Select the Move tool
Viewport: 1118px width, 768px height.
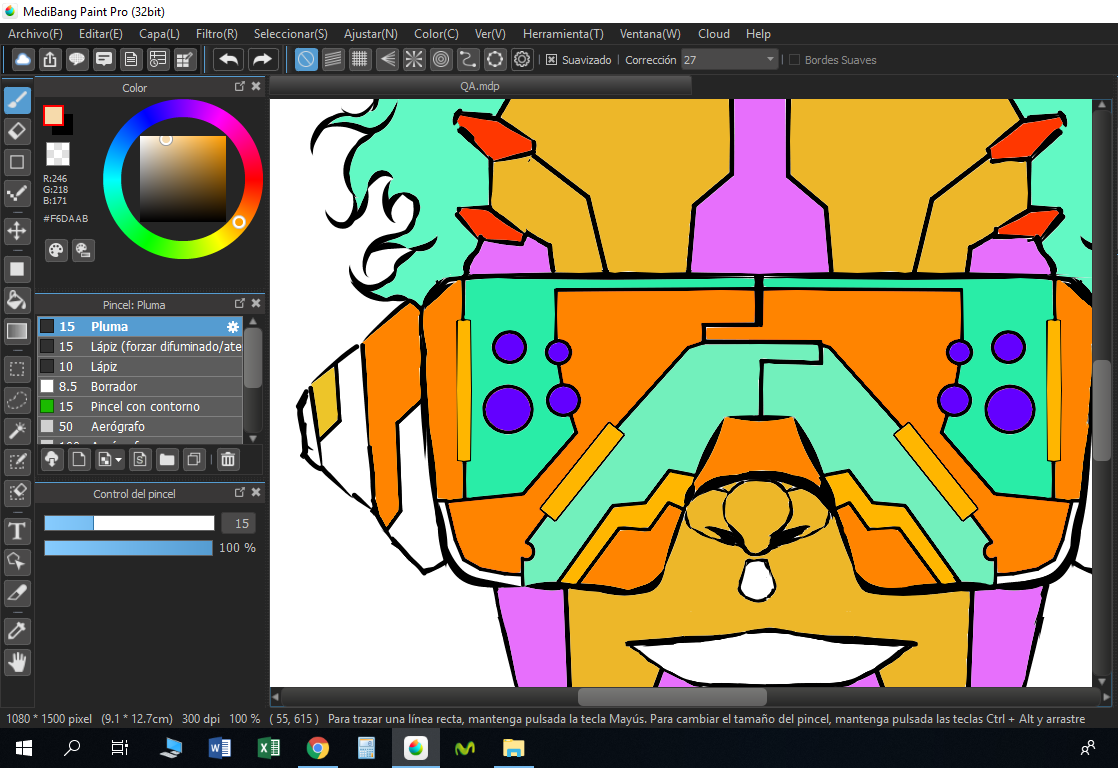point(17,230)
